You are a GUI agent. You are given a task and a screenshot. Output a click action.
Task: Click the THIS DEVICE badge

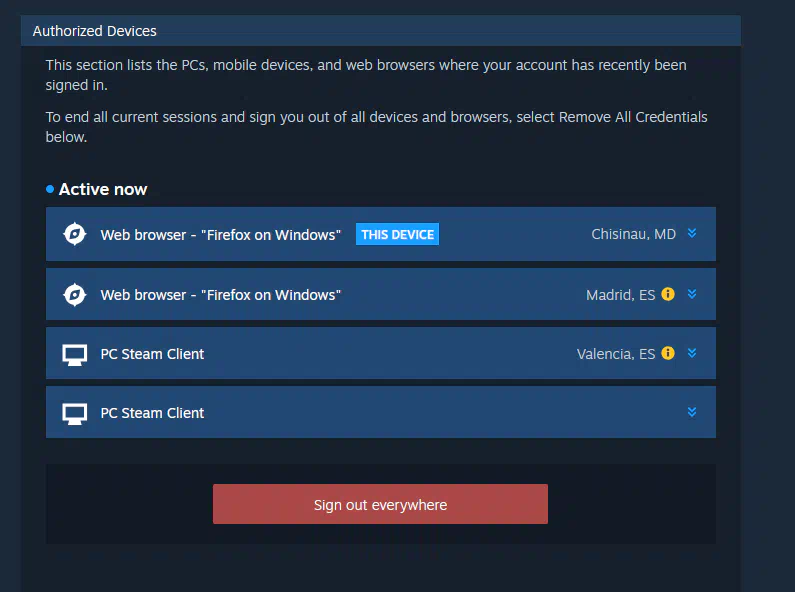coord(398,234)
